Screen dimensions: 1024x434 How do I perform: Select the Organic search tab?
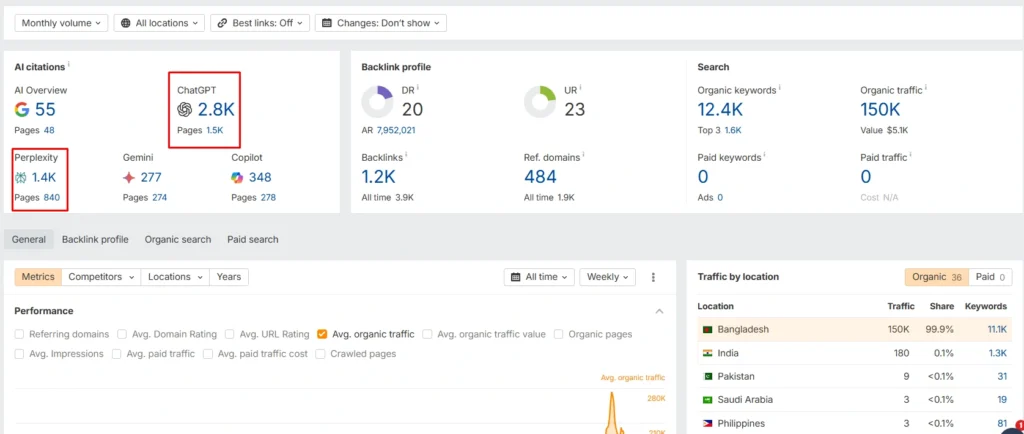[178, 240]
